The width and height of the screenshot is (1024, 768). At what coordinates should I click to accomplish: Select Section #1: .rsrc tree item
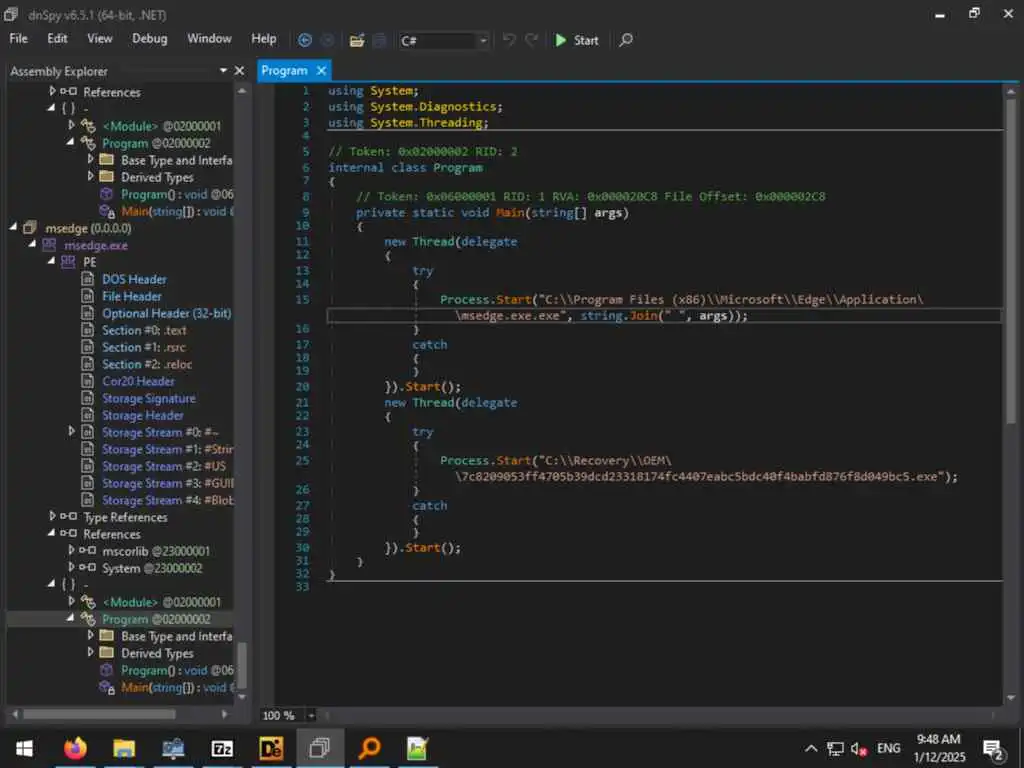(143, 347)
